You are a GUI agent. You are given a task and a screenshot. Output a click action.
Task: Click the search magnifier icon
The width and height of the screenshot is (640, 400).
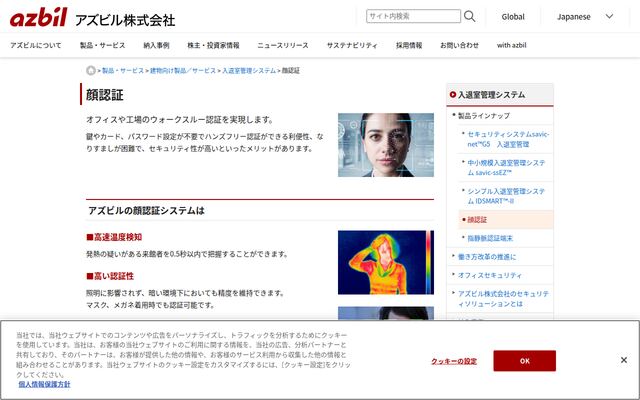click(469, 16)
